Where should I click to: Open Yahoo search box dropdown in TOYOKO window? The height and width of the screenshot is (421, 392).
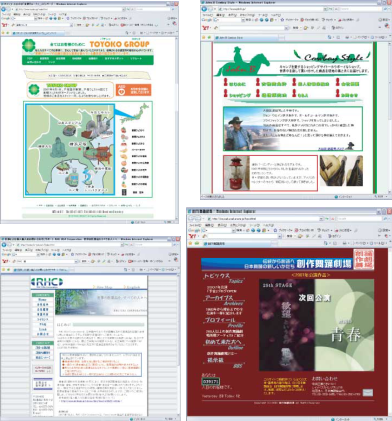coord(72,25)
